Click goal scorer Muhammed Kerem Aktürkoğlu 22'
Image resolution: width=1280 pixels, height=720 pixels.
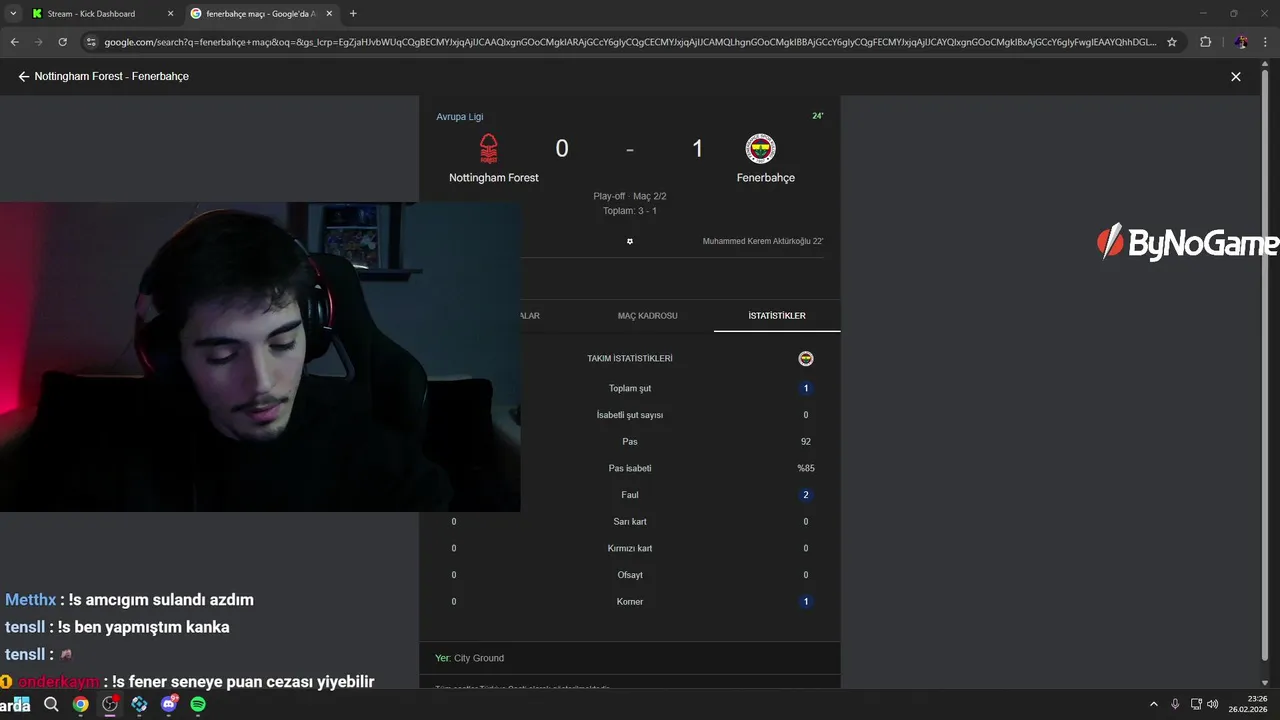(763, 241)
